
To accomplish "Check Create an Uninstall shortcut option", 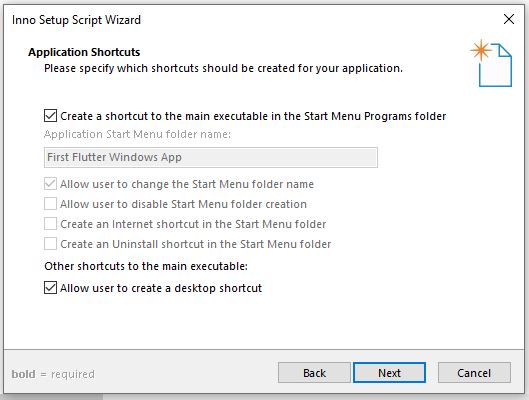I will click(x=50, y=244).
